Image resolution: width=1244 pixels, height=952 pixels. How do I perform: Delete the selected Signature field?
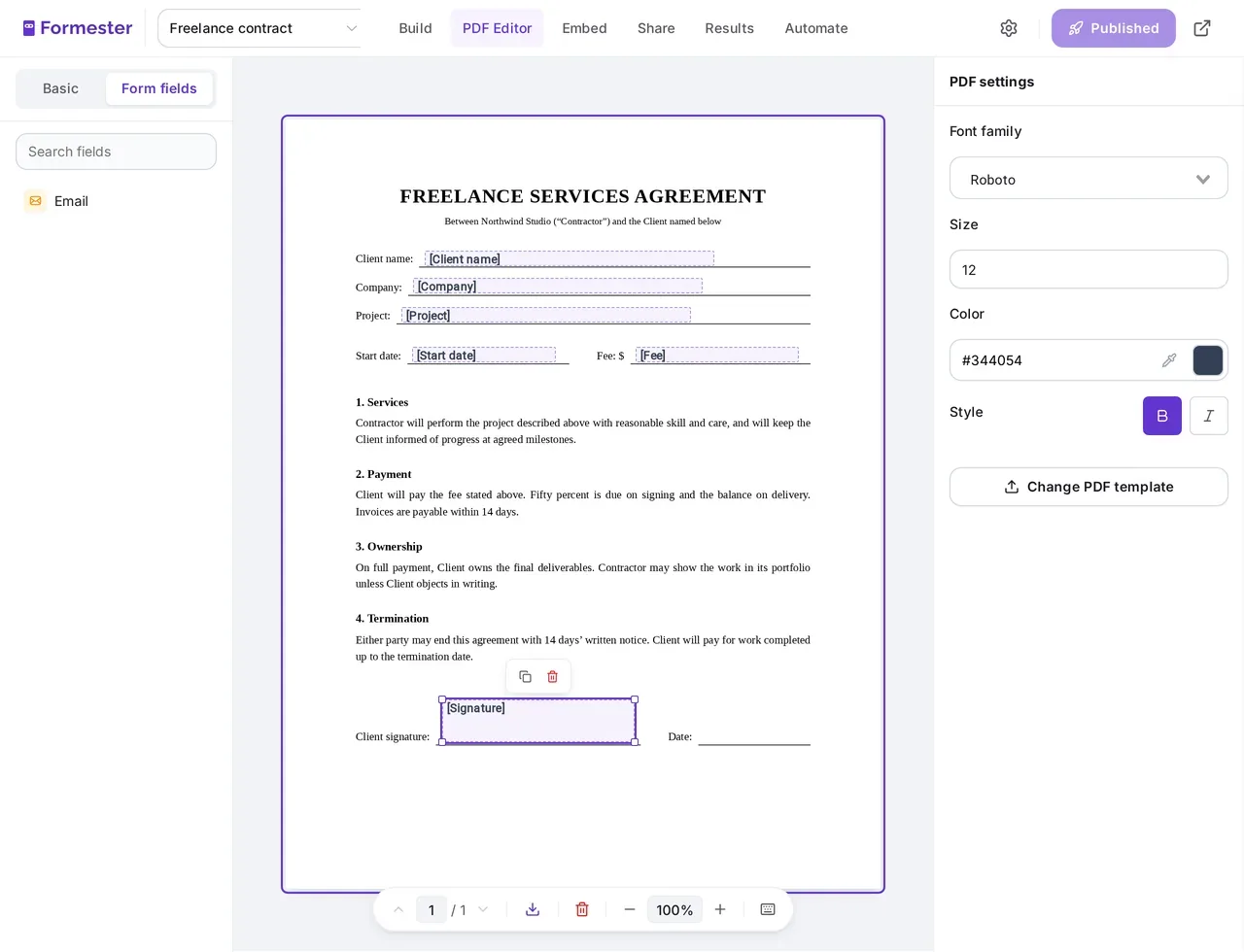click(552, 676)
